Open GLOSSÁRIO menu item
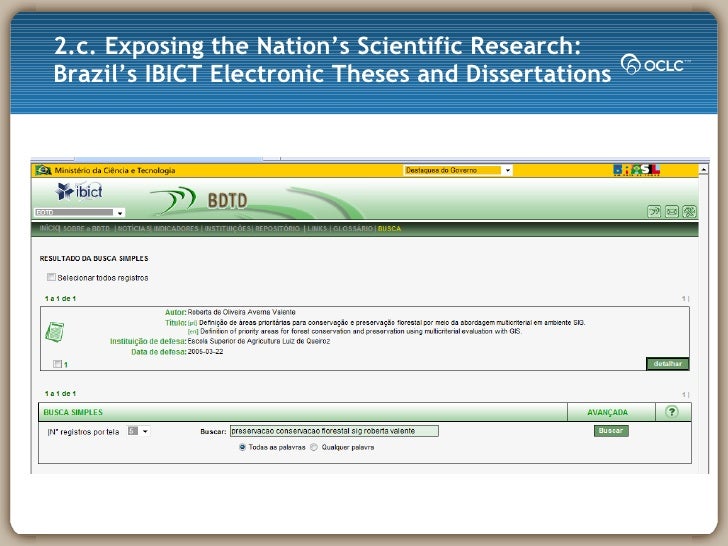 [353, 228]
